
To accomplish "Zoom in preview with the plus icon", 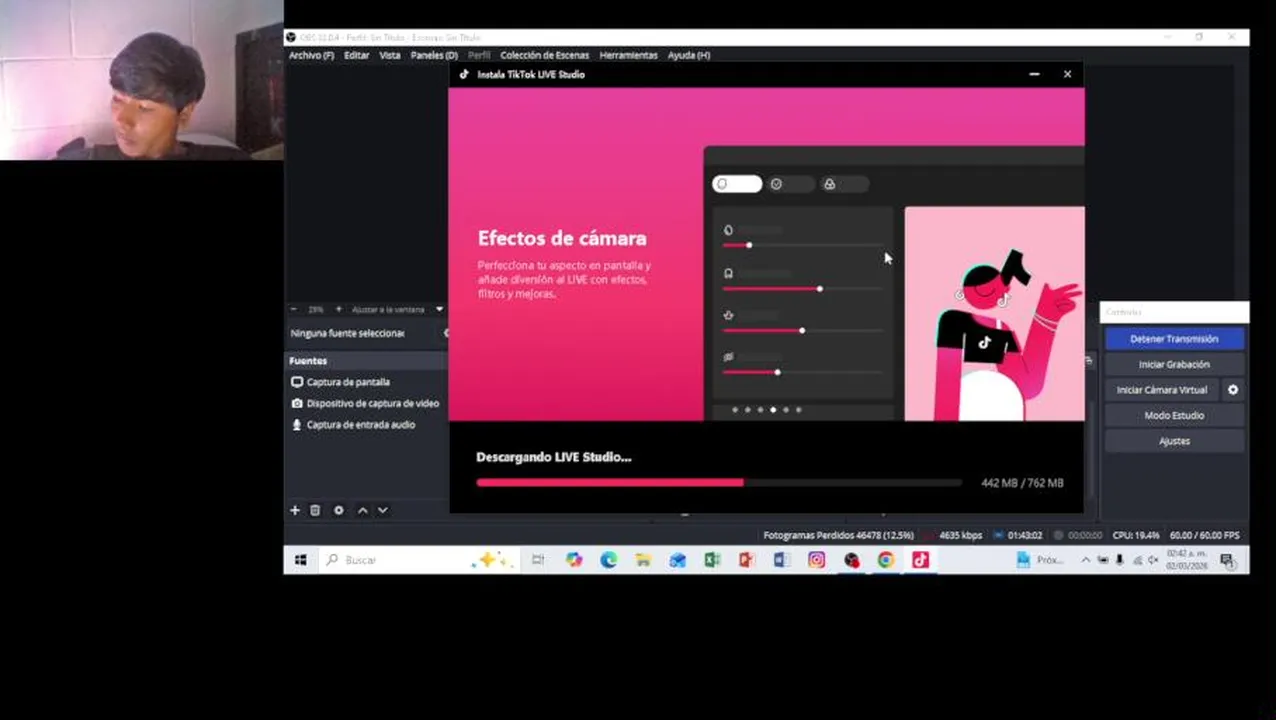I will point(338,309).
